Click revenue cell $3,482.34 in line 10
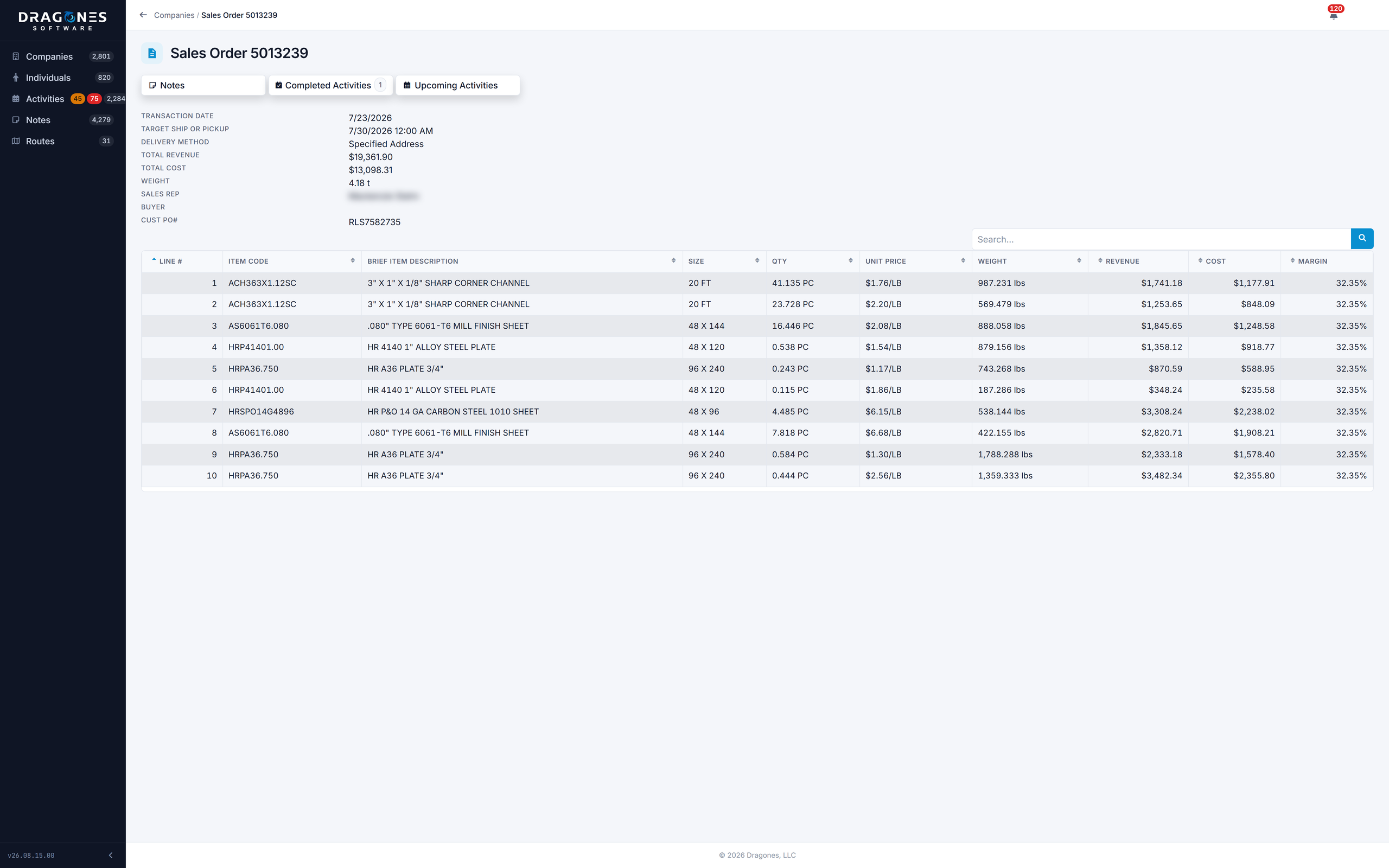 [1161, 476]
